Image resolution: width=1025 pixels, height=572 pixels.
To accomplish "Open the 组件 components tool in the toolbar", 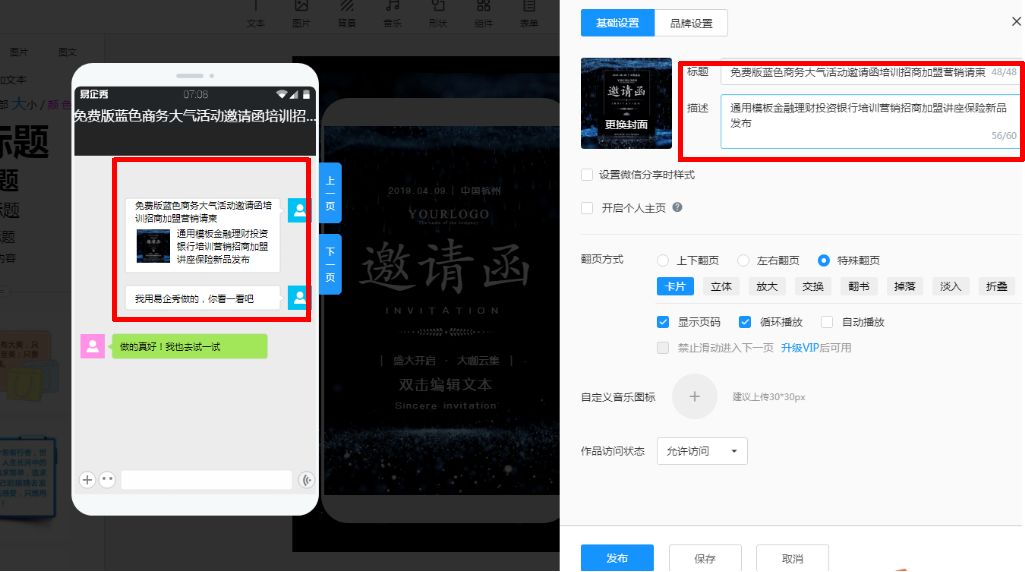I will pyautogui.click(x=484, y=13).
